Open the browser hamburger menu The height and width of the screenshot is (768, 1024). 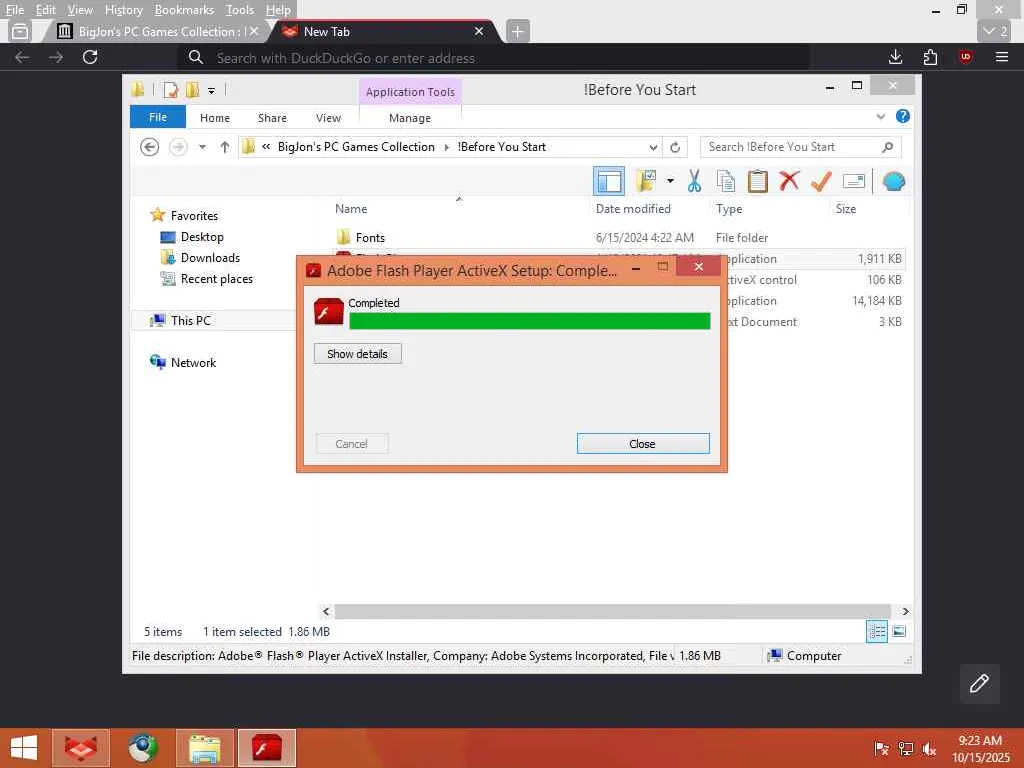point(1002,57)
